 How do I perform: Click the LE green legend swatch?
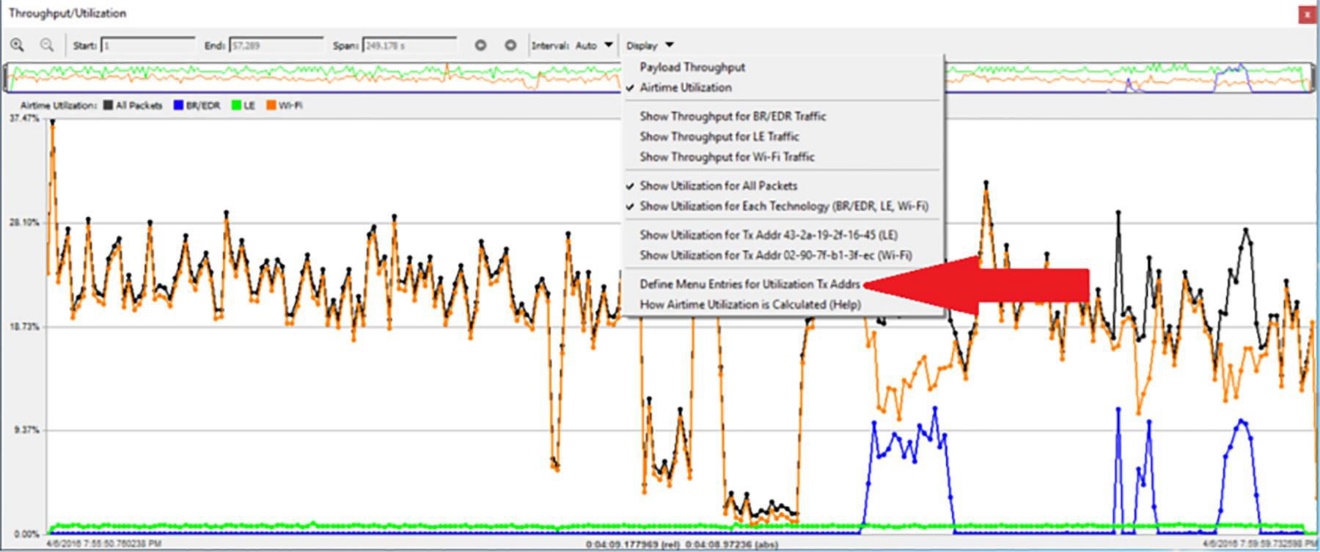click(x=237, y=104)
